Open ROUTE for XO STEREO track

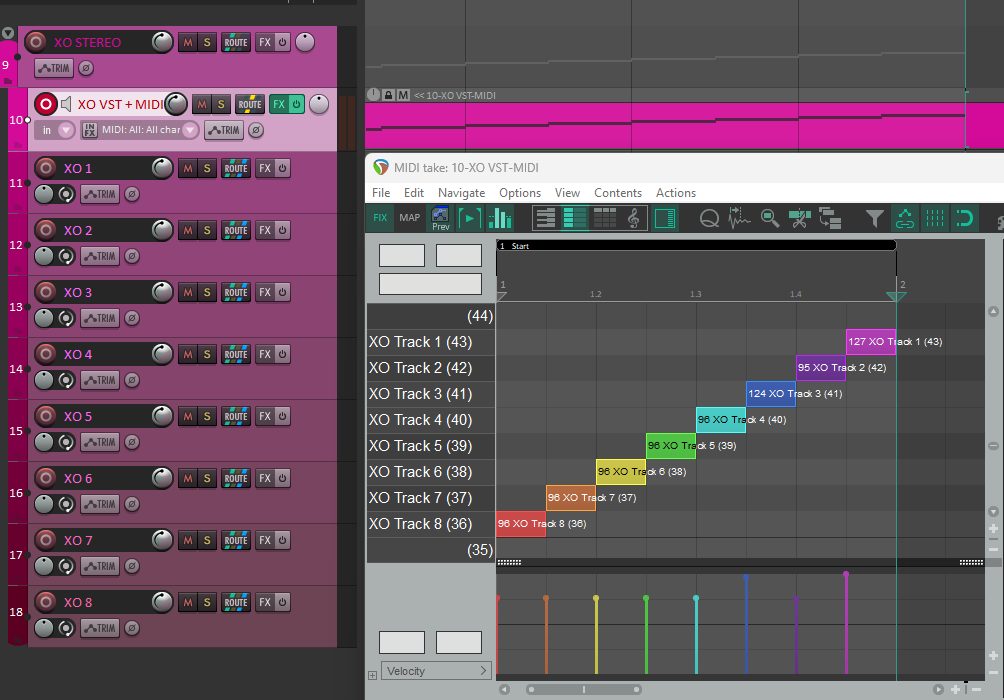pos(236,42)
